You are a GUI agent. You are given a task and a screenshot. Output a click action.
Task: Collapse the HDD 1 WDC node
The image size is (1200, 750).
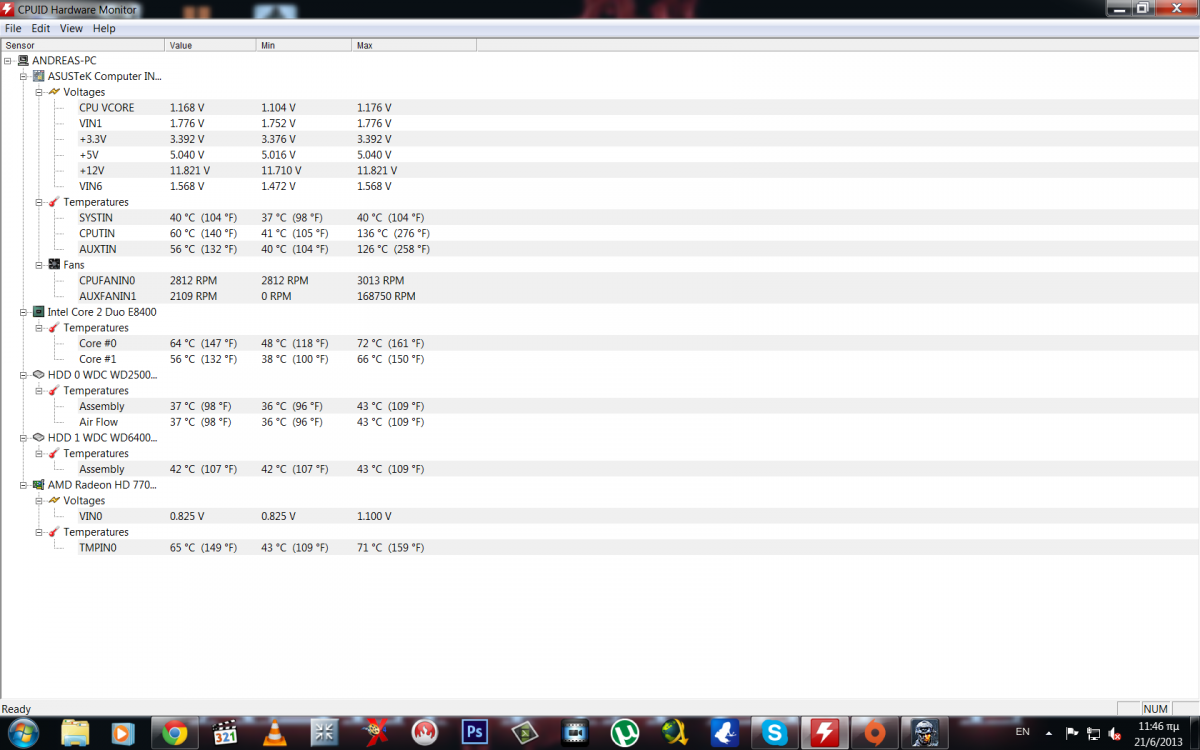tap(23, 438)
